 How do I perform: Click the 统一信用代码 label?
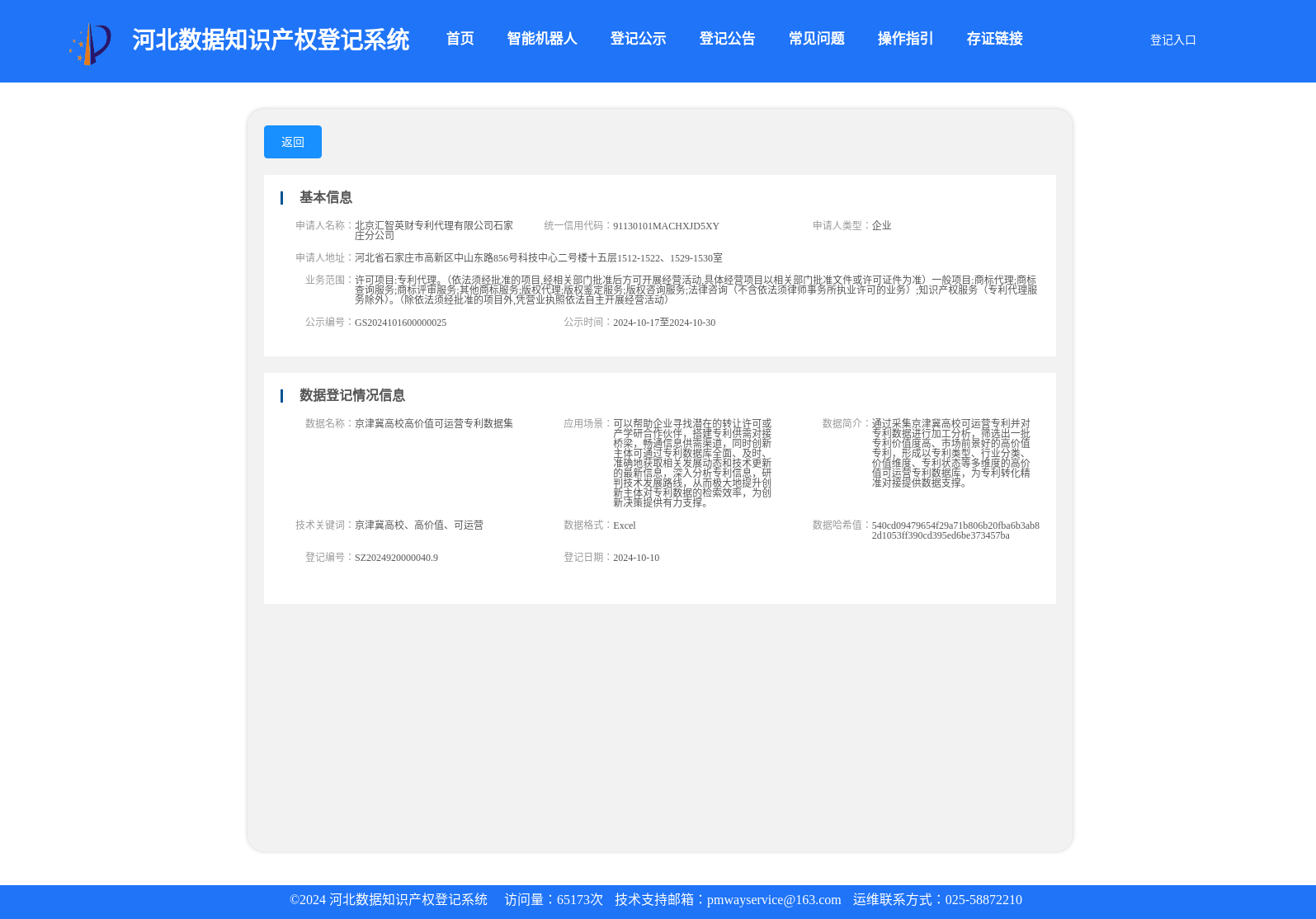[578, 226]
